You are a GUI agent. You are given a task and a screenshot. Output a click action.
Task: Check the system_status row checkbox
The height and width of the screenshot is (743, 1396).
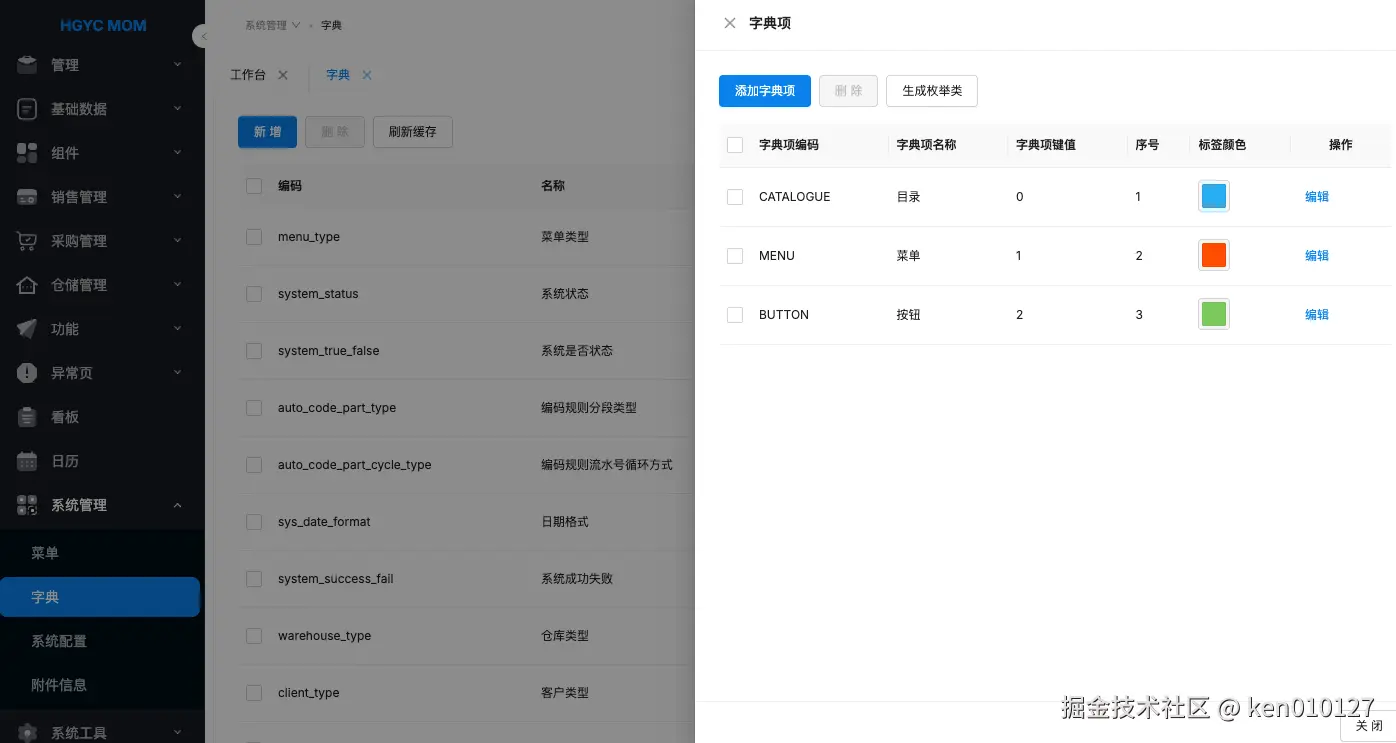(254, 294)
